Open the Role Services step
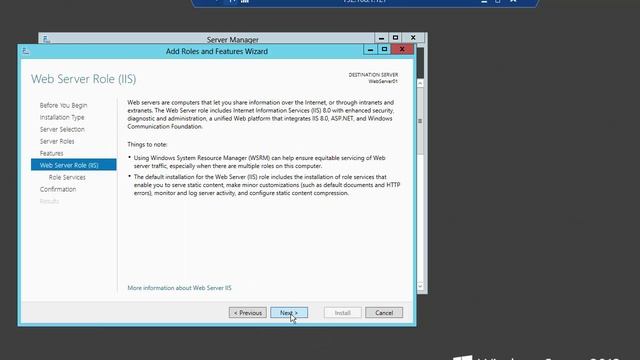Viewport: 640px width, 360px height. pyautogui.click(x=67, y=177)
